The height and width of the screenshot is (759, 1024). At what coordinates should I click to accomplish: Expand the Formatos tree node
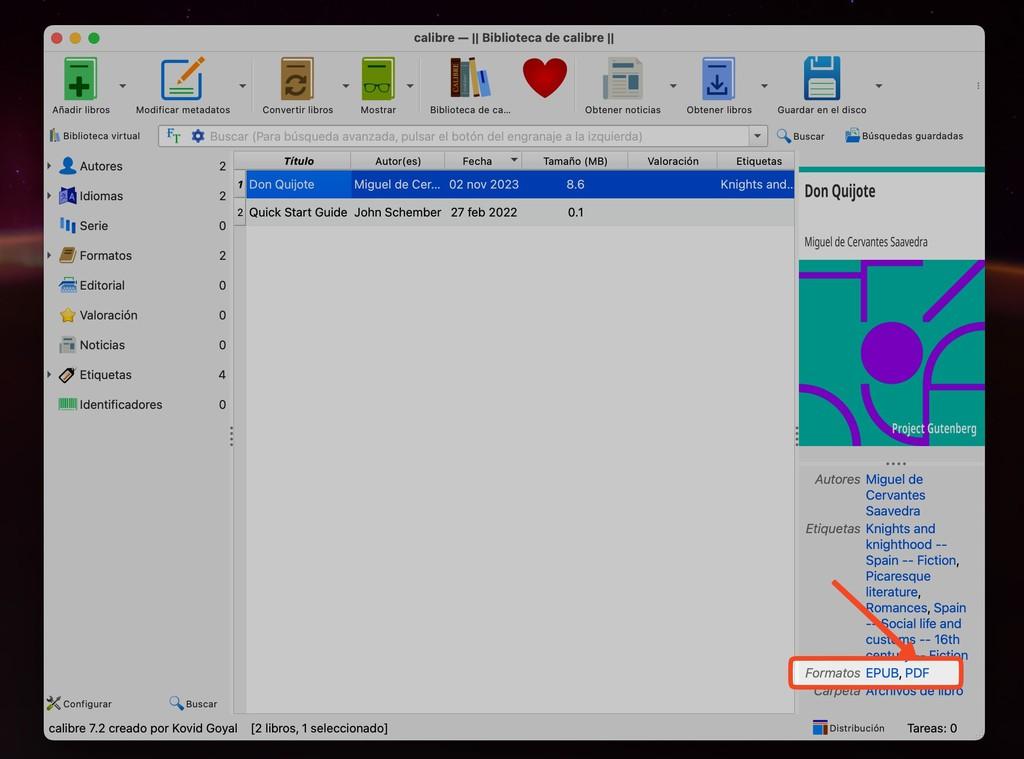click(x=49, y=255)
